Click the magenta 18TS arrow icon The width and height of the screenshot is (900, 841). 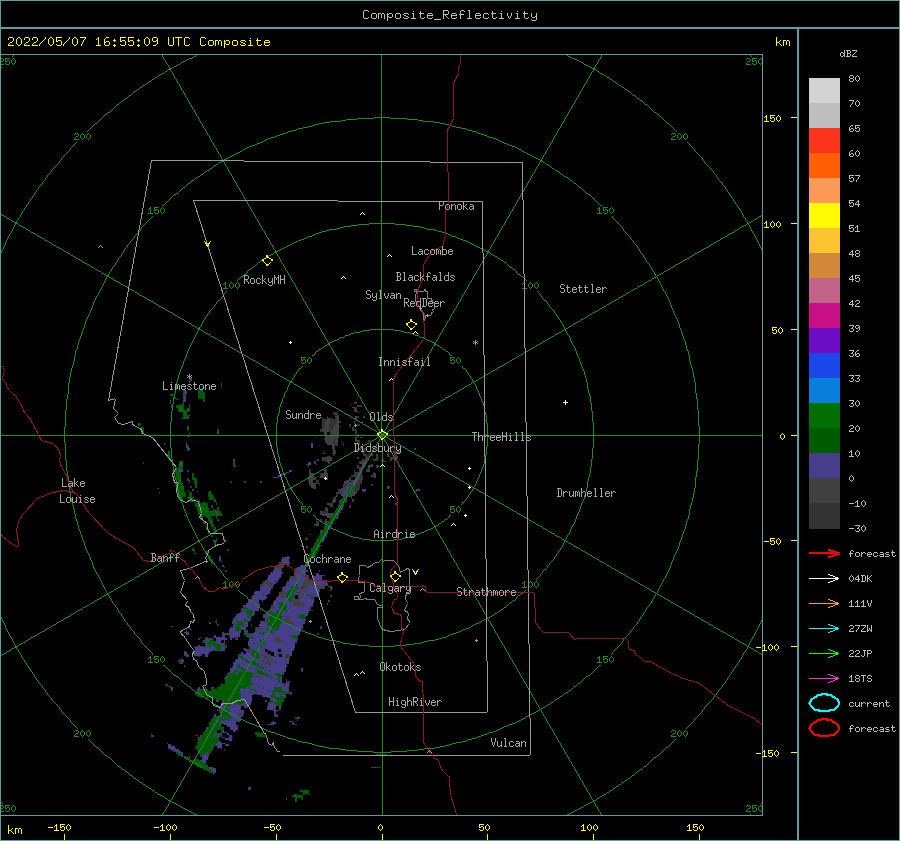pyautogui.click(x=824, y=679)
